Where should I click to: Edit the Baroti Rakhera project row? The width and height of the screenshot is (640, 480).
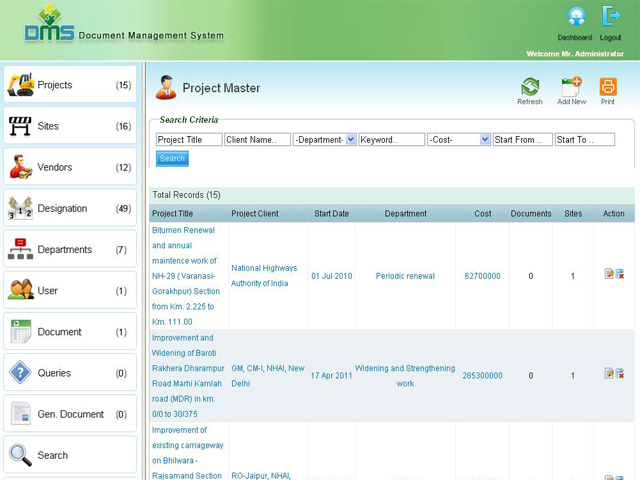coord(609,373)
